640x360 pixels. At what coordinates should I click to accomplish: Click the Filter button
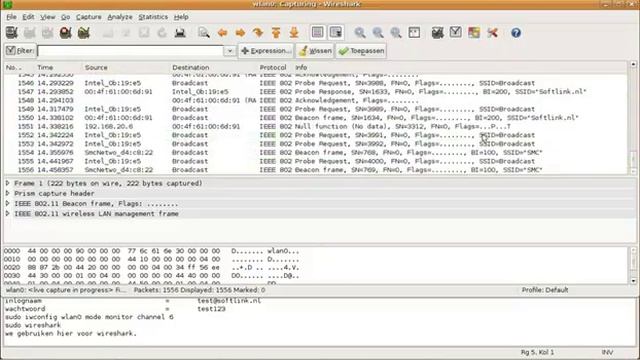pos(20,51)
